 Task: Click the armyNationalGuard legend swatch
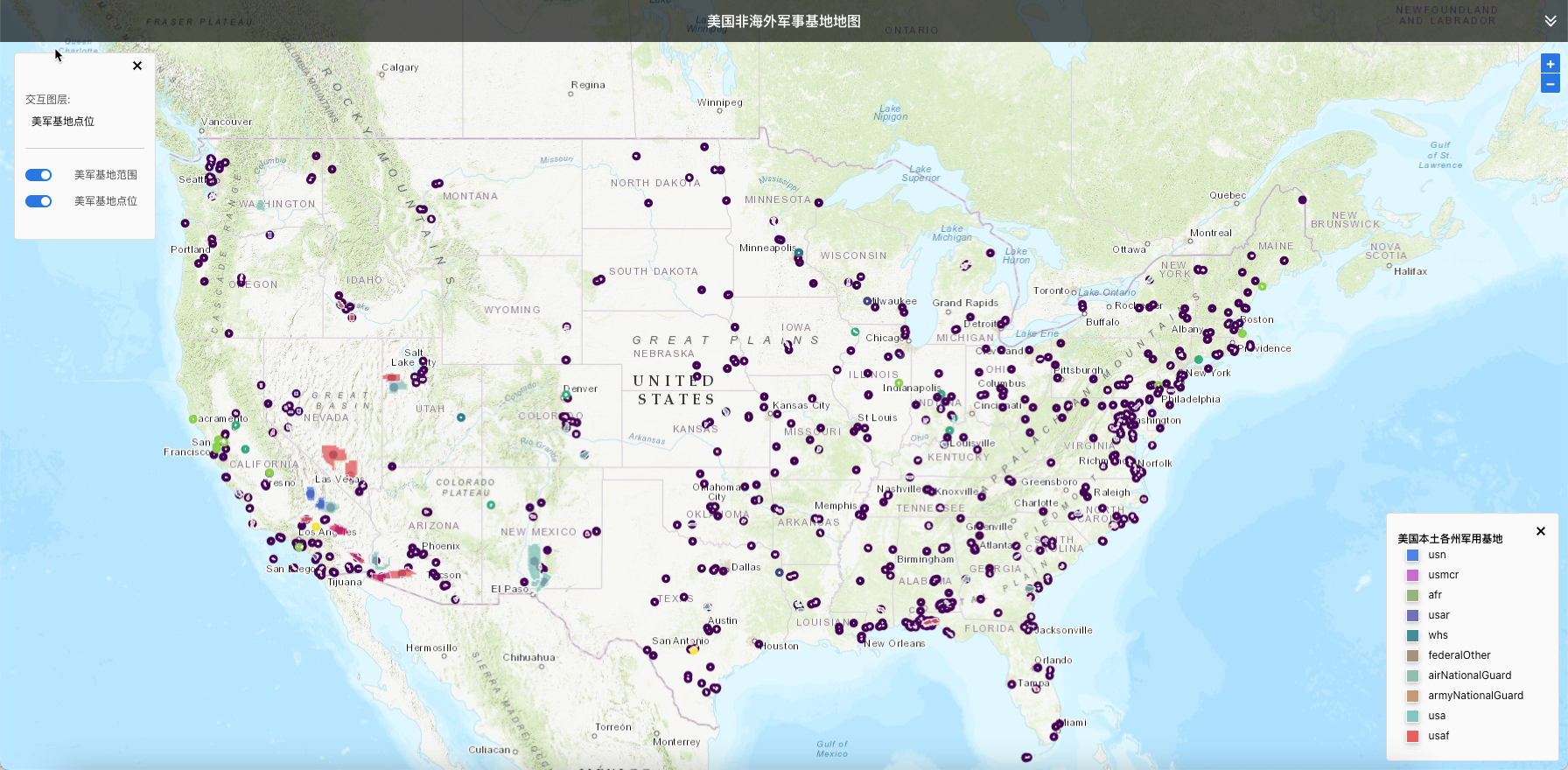[1412, 696]
